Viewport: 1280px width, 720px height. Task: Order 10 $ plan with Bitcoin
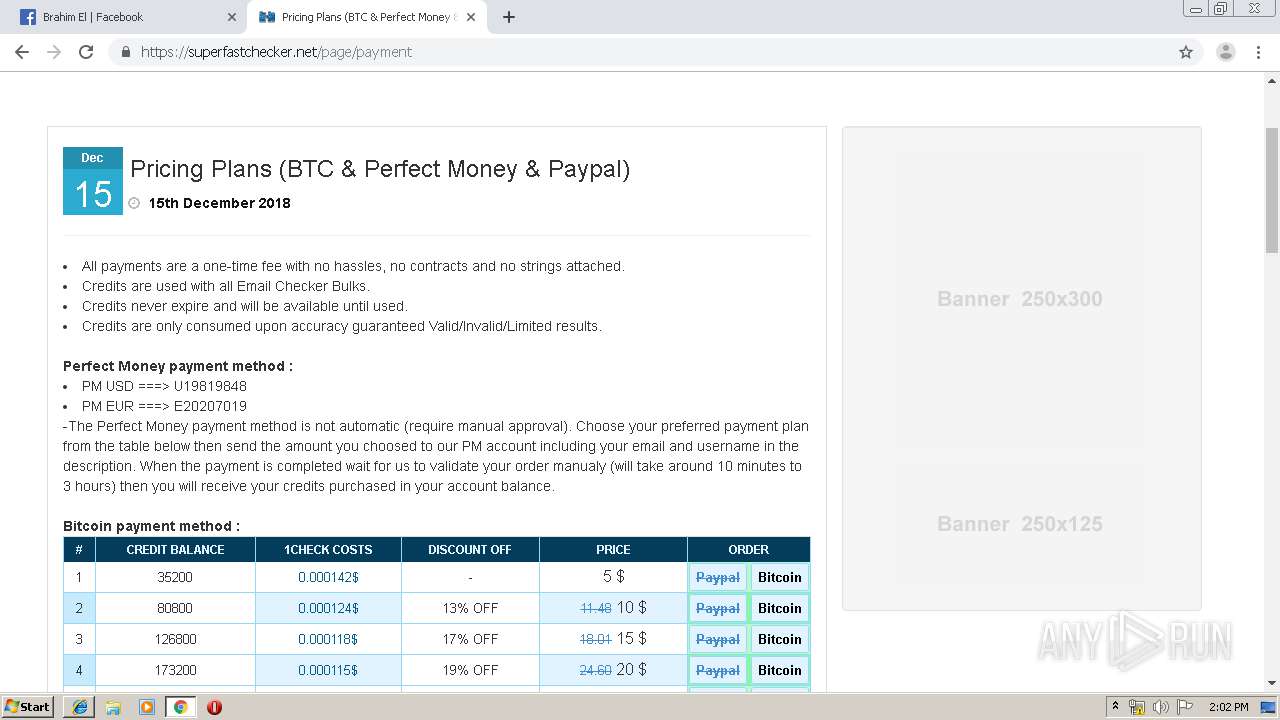point(780,608)
